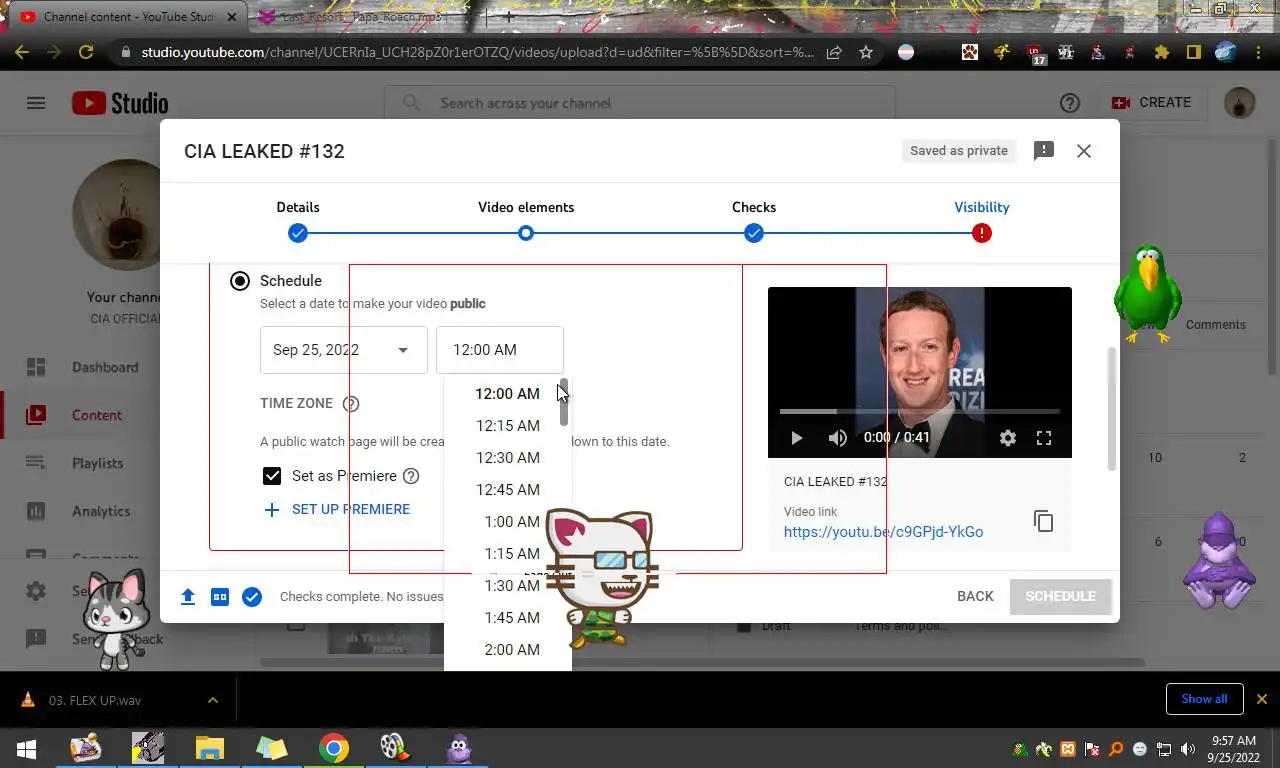This screenshot has width=1280, height=768.
Task: Open the Chrome extensions puzzle icon
Action: (1161, 52)
